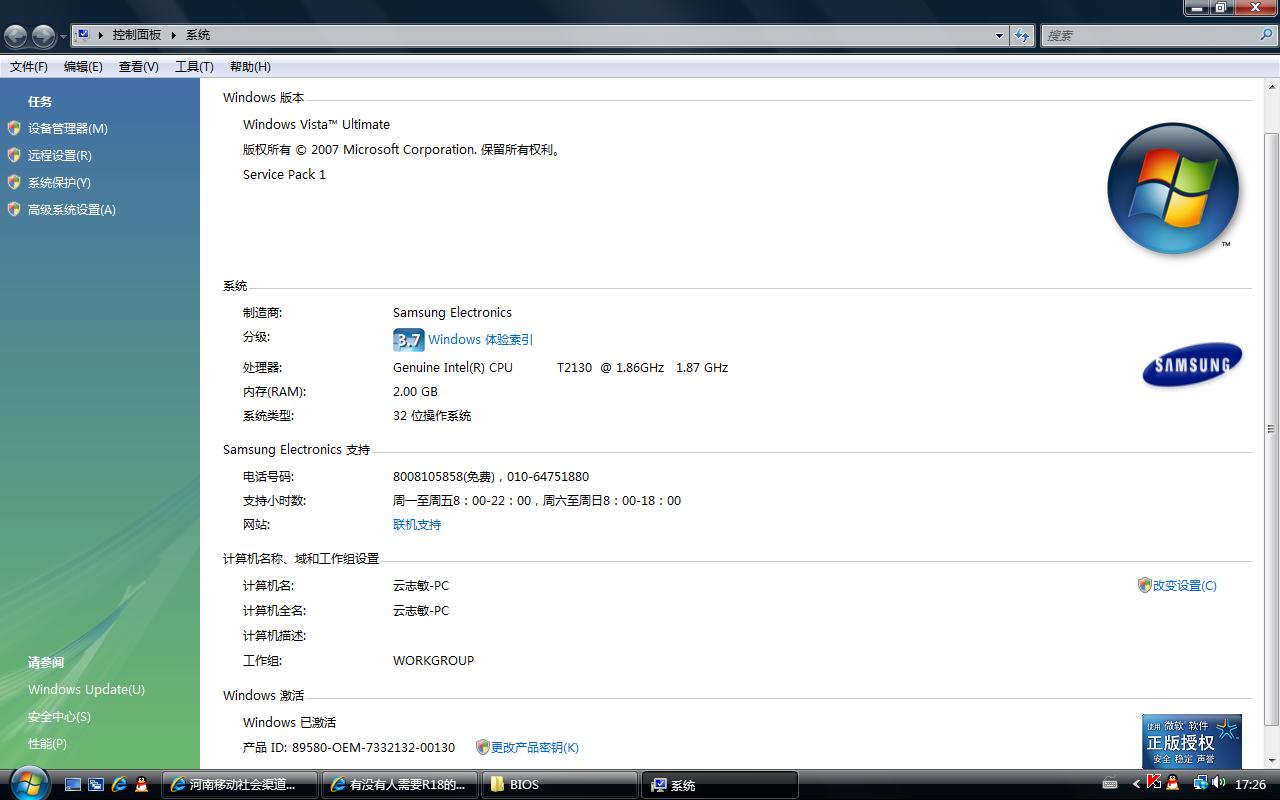Click the shield icon beside 高级系统设置
Viewport: 1280px width, 800px height.
14,209
